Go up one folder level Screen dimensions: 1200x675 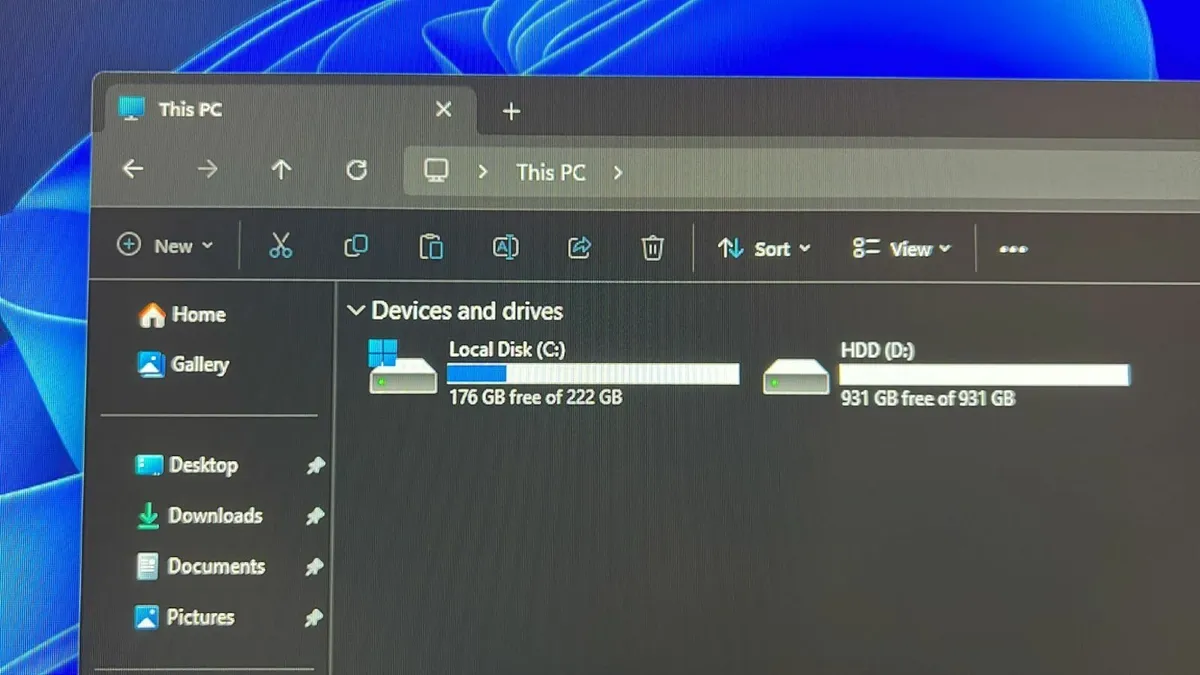pyautogui.click(x=281, y=170)
